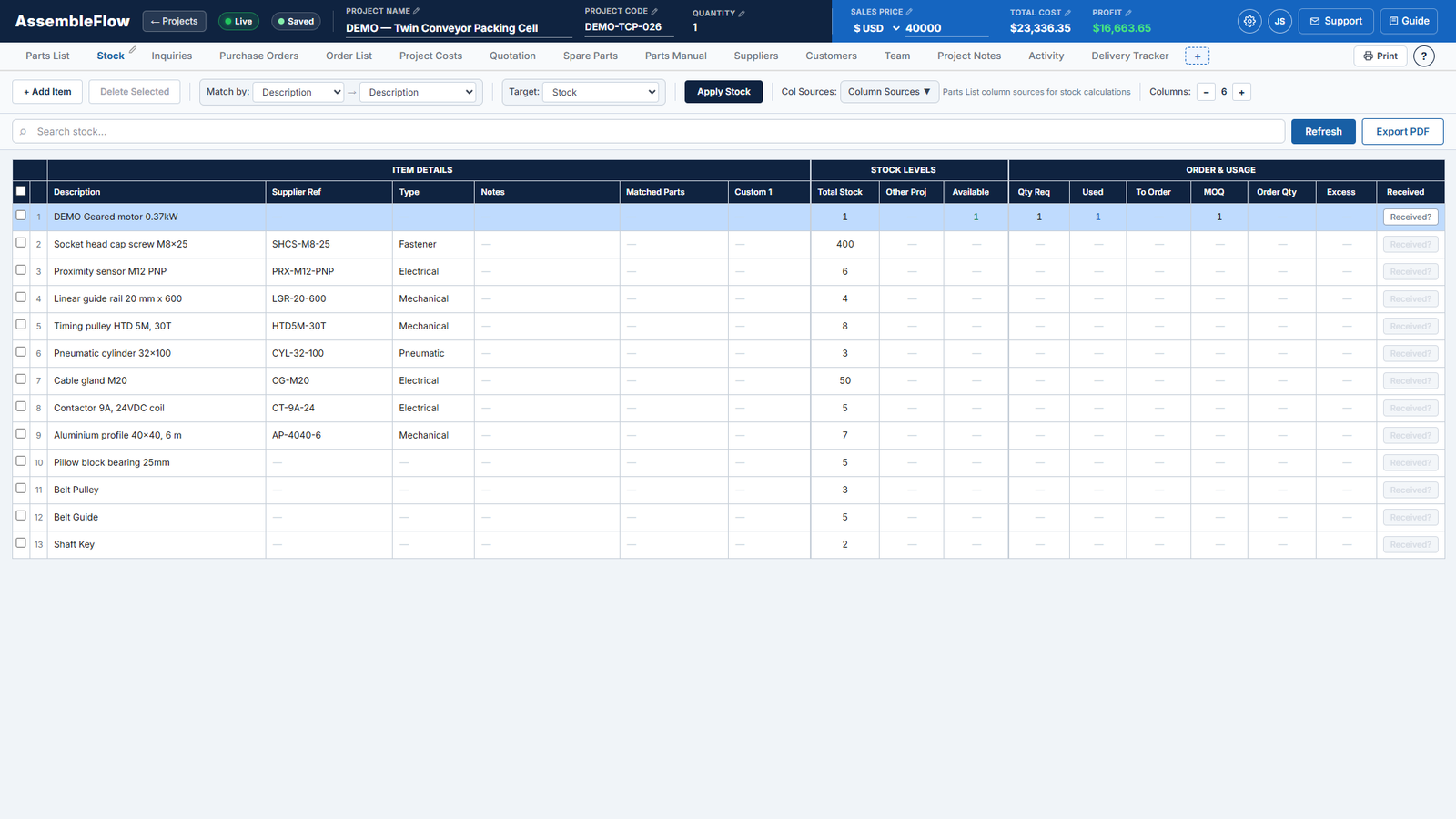Viewport: 1456px width, 819px height.
Task: Open the USD currency dropdown
Action: 876,28
